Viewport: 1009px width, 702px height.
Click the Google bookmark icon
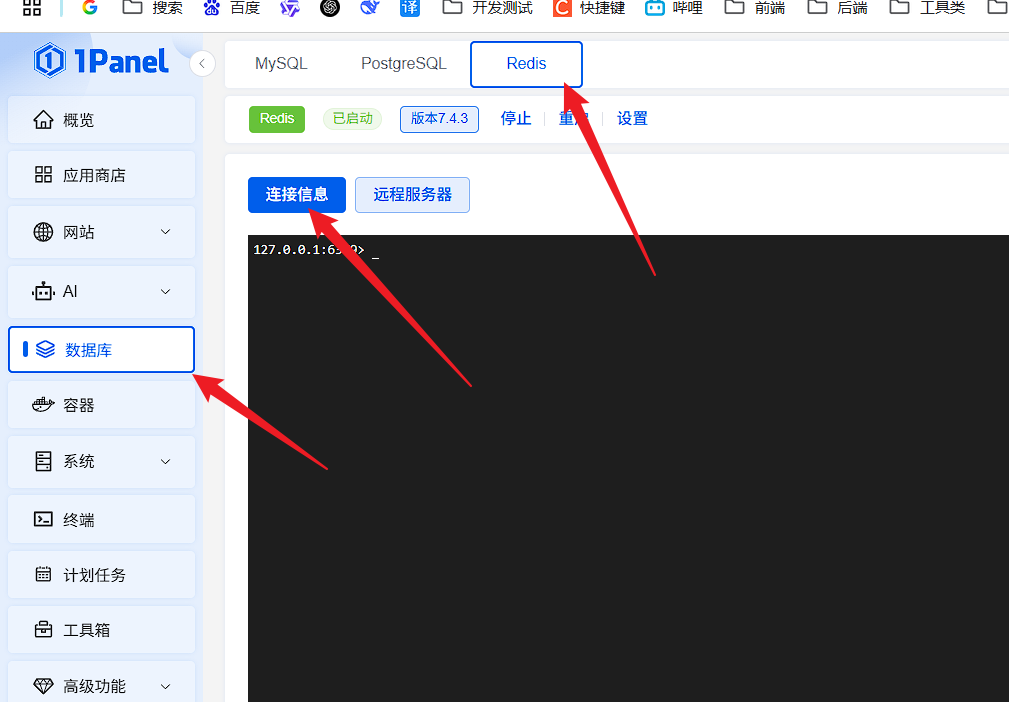coord(90,8)
